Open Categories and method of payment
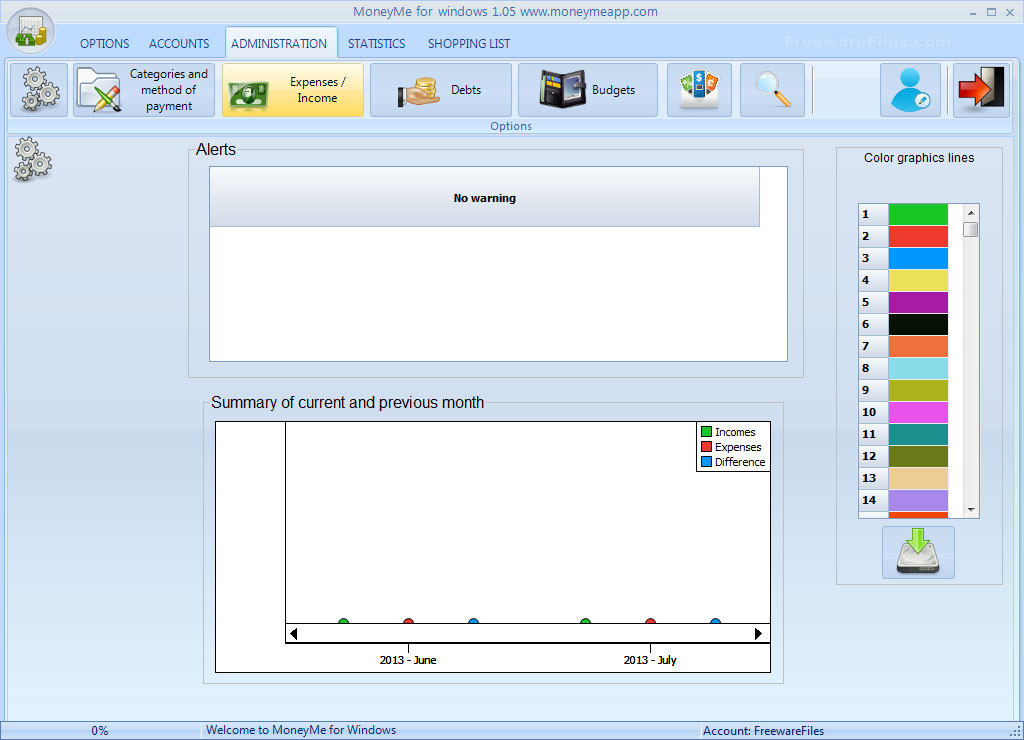Viewport: 1024px width, 740px height. click(x=144, y=90)
